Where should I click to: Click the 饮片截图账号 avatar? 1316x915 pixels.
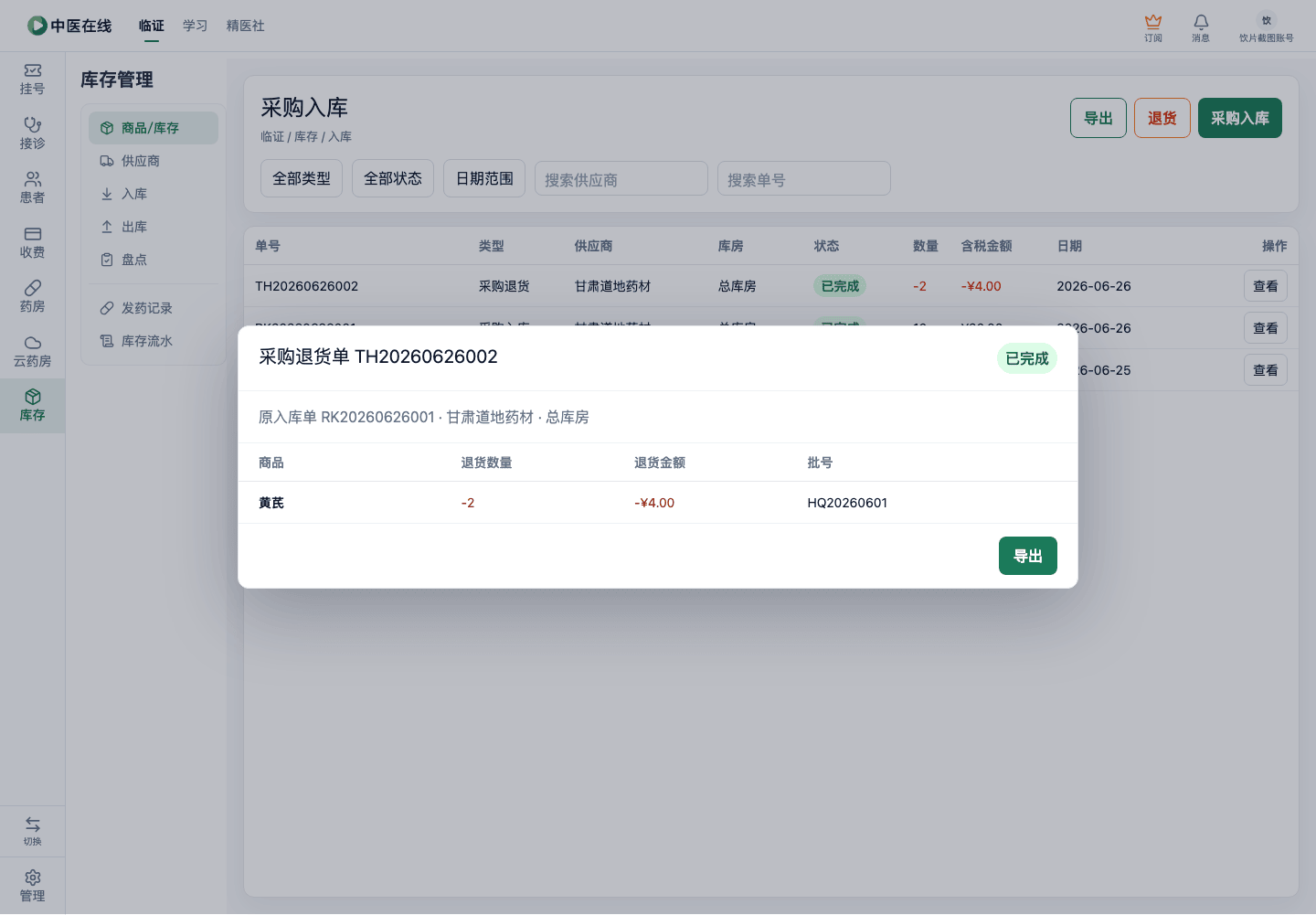coord(1267,20)
